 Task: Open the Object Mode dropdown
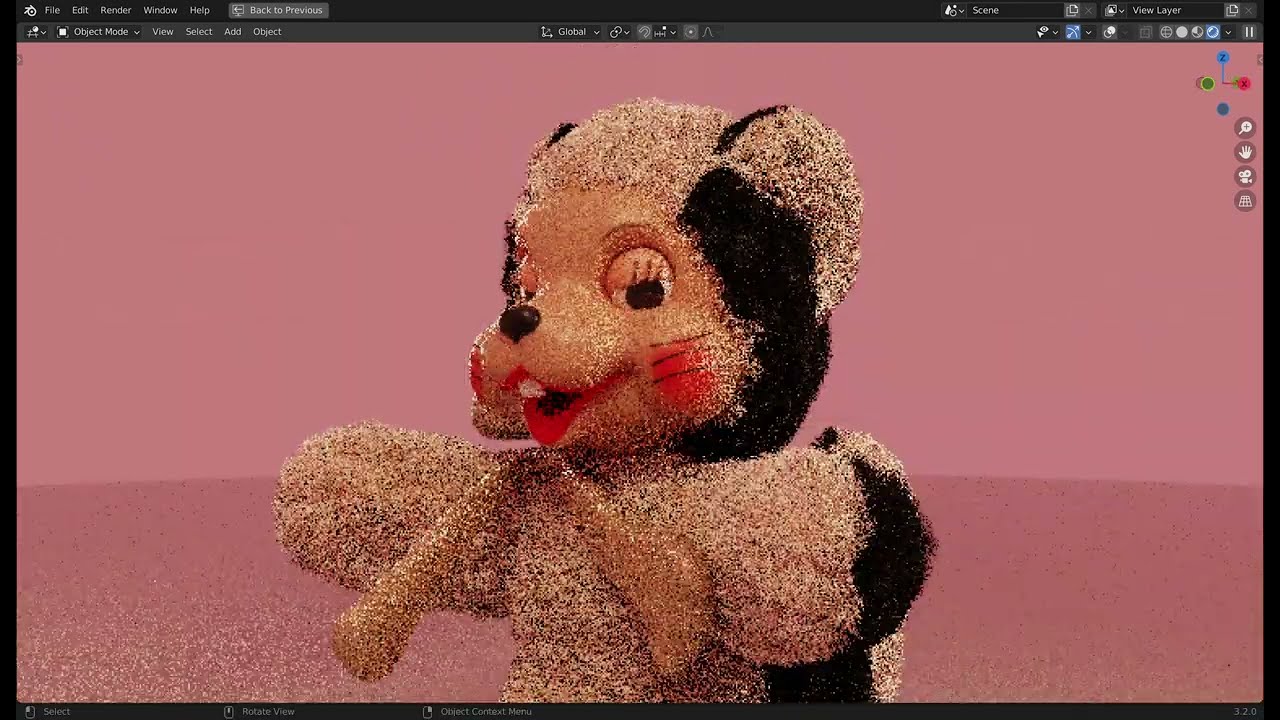click(x=98, y=32)
